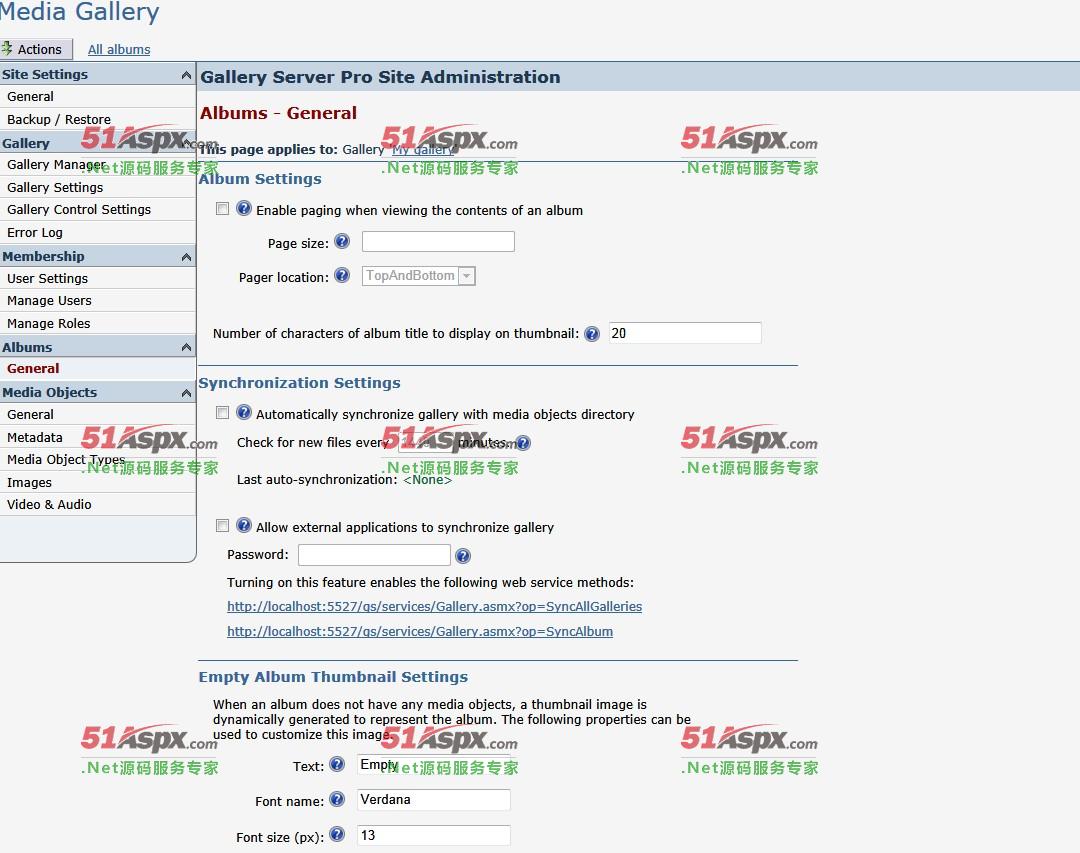The height and width of the screenshot is (853, 1080).
Task: Collapse the Albums section
Action: (186, 347)
